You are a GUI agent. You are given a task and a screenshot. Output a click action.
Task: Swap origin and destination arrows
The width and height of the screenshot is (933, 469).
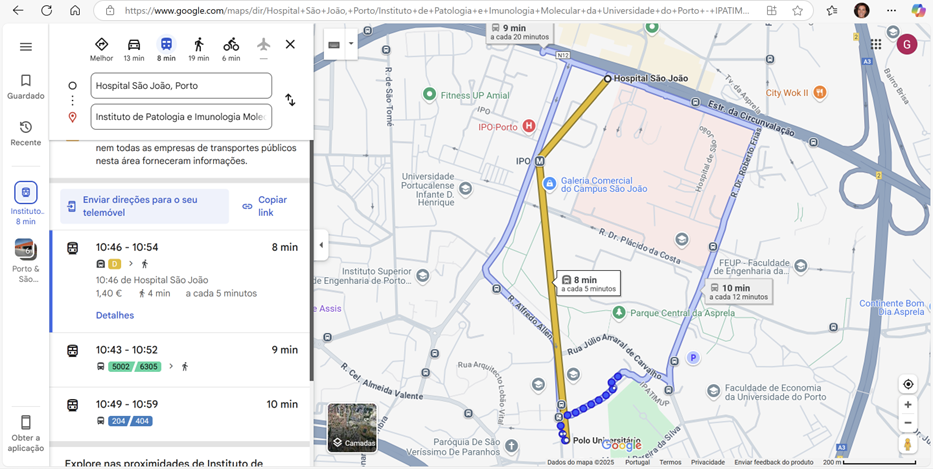tap(290, 100)
